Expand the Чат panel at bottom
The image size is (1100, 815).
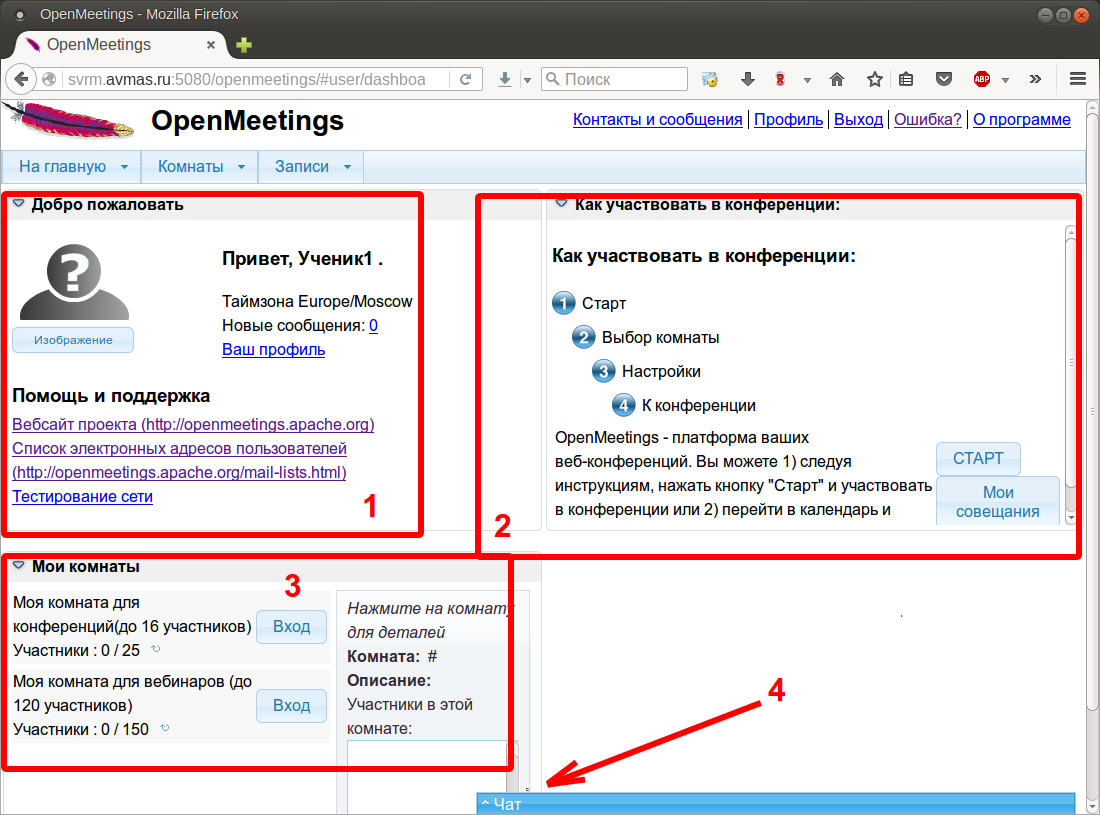click(x=775, y=804)
